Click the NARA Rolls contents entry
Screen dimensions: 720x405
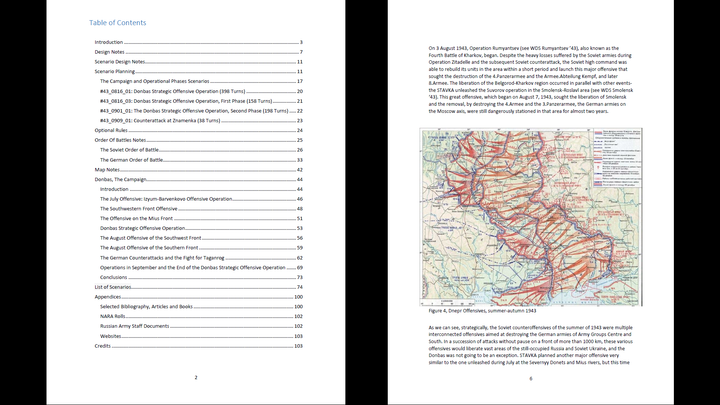point(112,316)
